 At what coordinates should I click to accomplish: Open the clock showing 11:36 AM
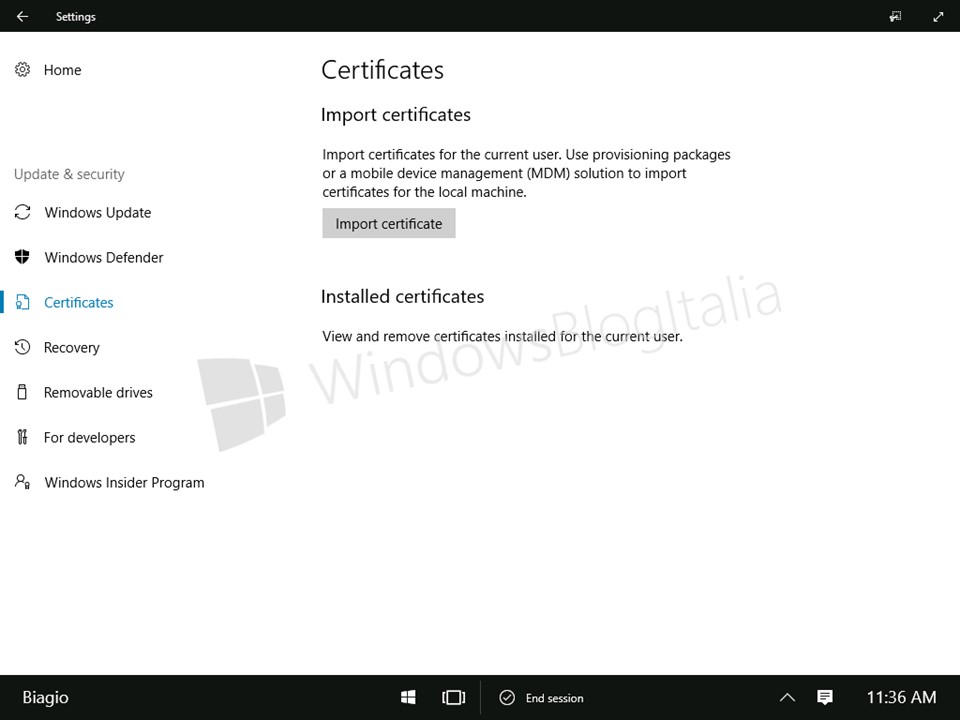(x=901, y=697)
